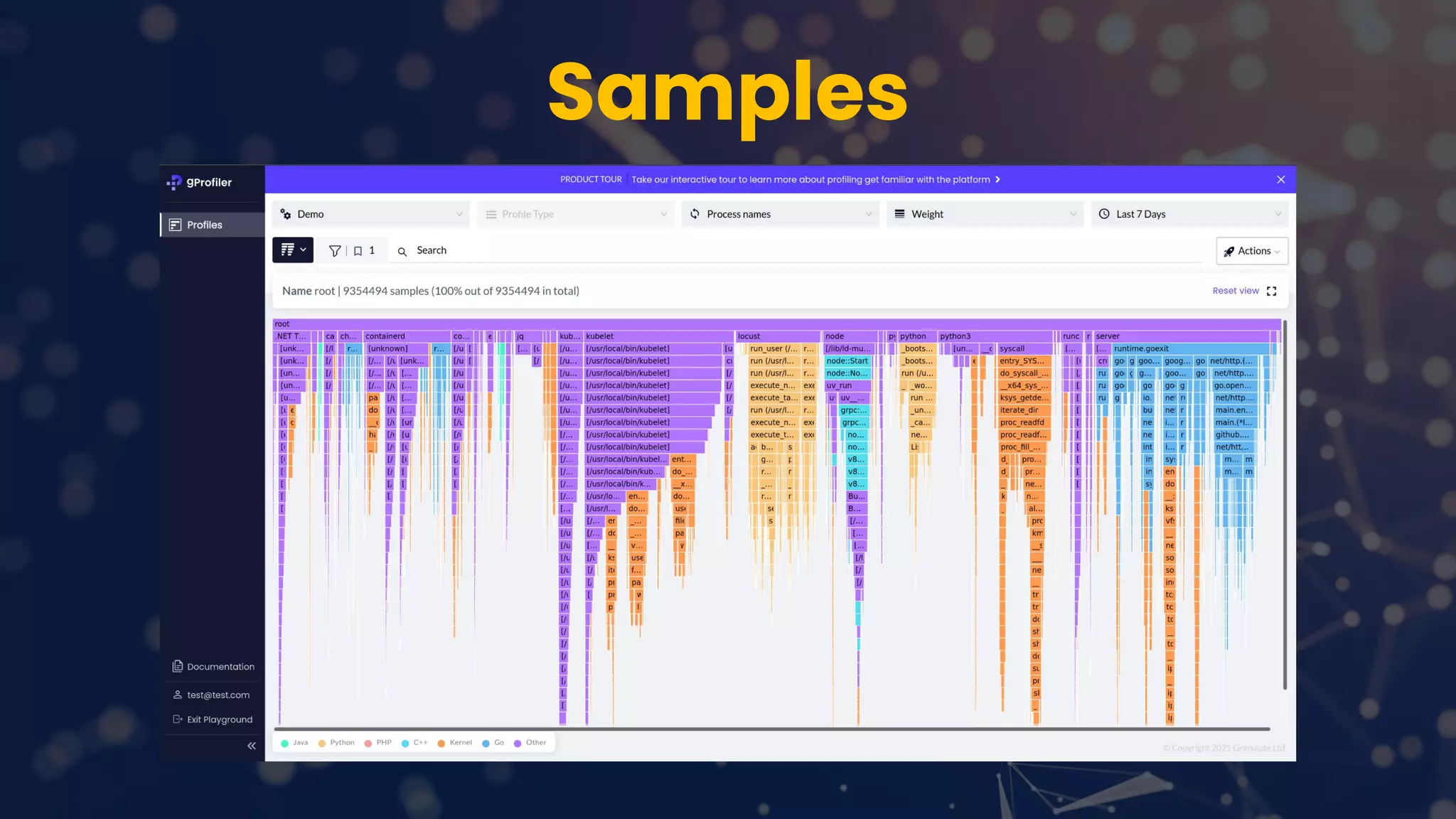Click the Reset view link
1456x819 pixels.
tap(1235, 291)
